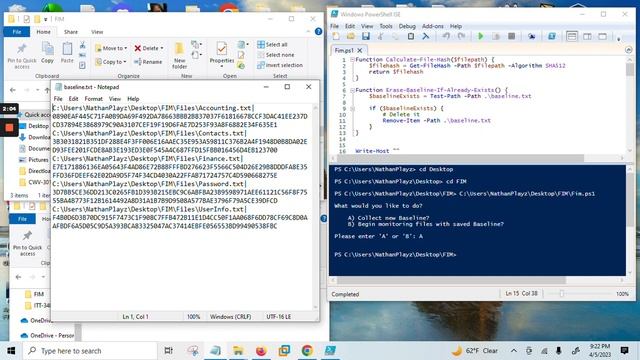Screen dimensions: 640x360
Task: Open Chrome from the taskbar
Action: tap(307, 351)
